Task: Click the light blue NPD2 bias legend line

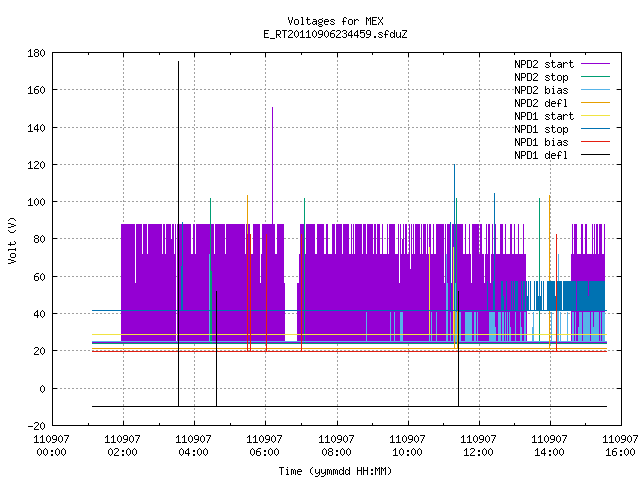Action: 595,90
